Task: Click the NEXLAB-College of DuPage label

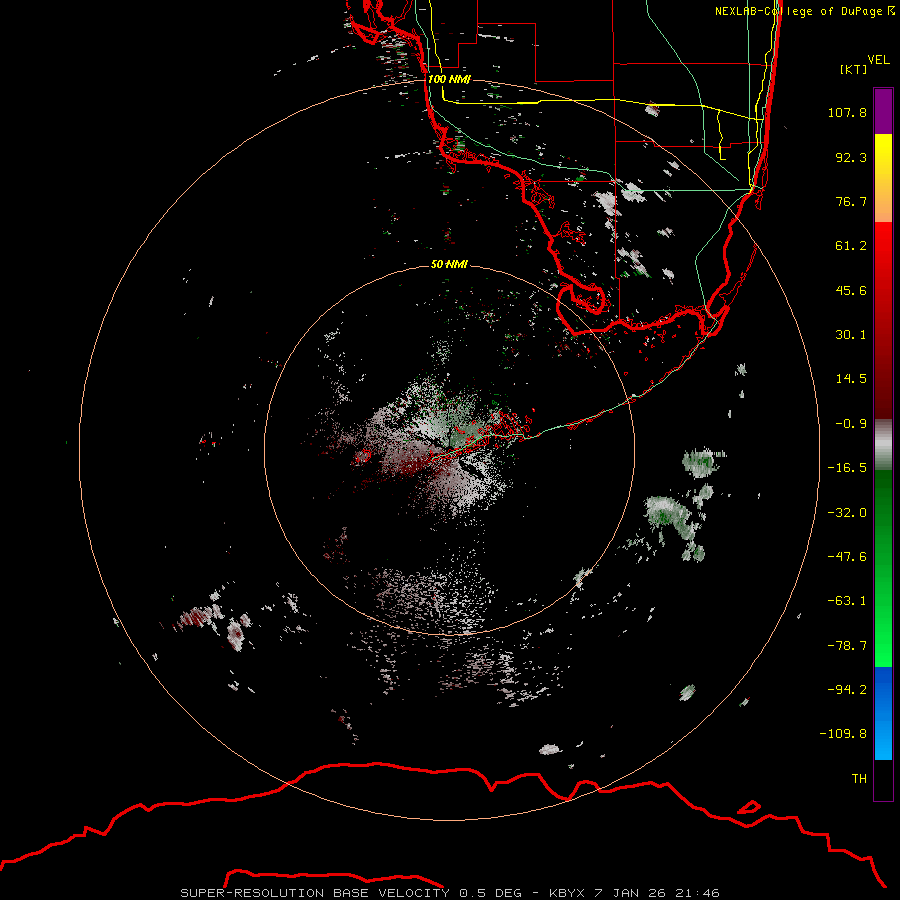Action: 804,11
